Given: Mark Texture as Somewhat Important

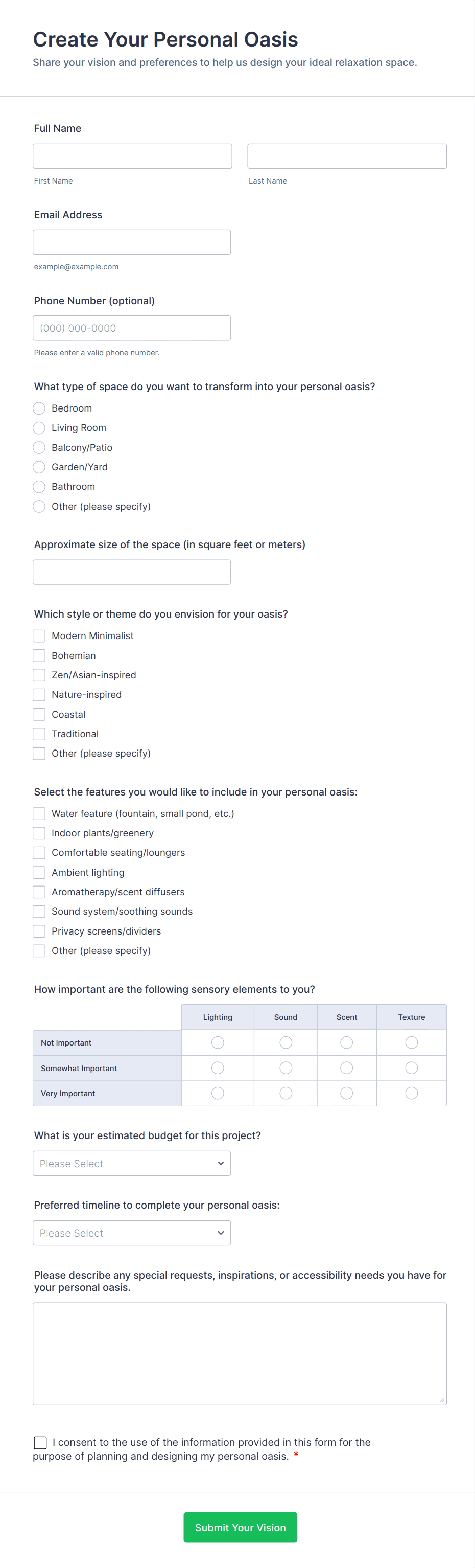Looking at the screenshot, I should coord(411,1067).
